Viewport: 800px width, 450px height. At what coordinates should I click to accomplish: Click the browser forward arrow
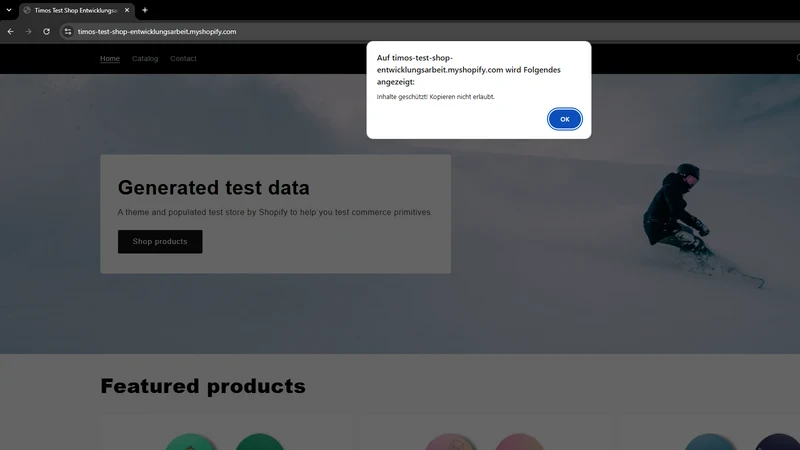[29, 32]
